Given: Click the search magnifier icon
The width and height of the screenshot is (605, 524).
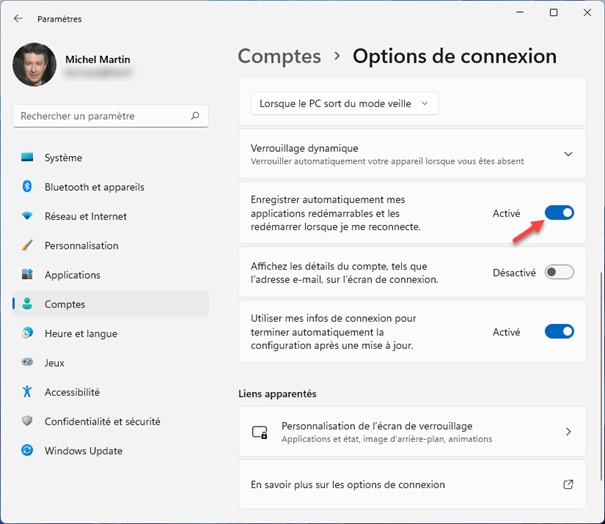Looking at the screenshot, I should [196, 116].
